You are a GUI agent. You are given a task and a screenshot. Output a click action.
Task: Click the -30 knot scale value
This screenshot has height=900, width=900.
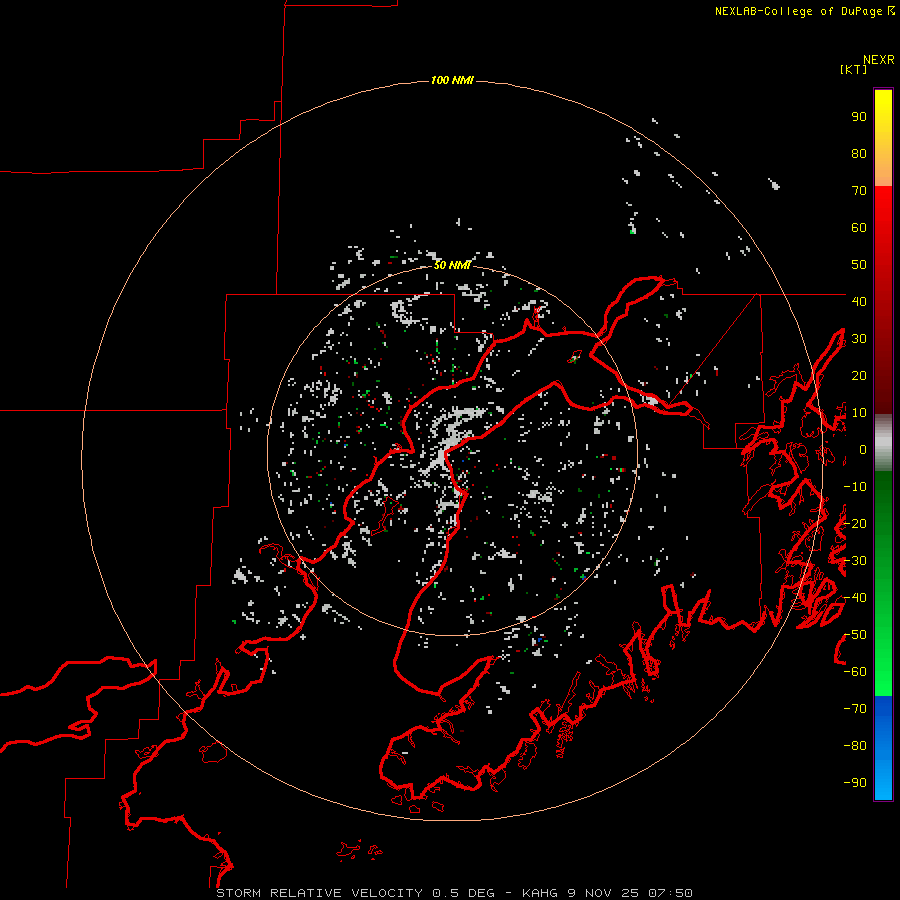[x=855, y=561]
